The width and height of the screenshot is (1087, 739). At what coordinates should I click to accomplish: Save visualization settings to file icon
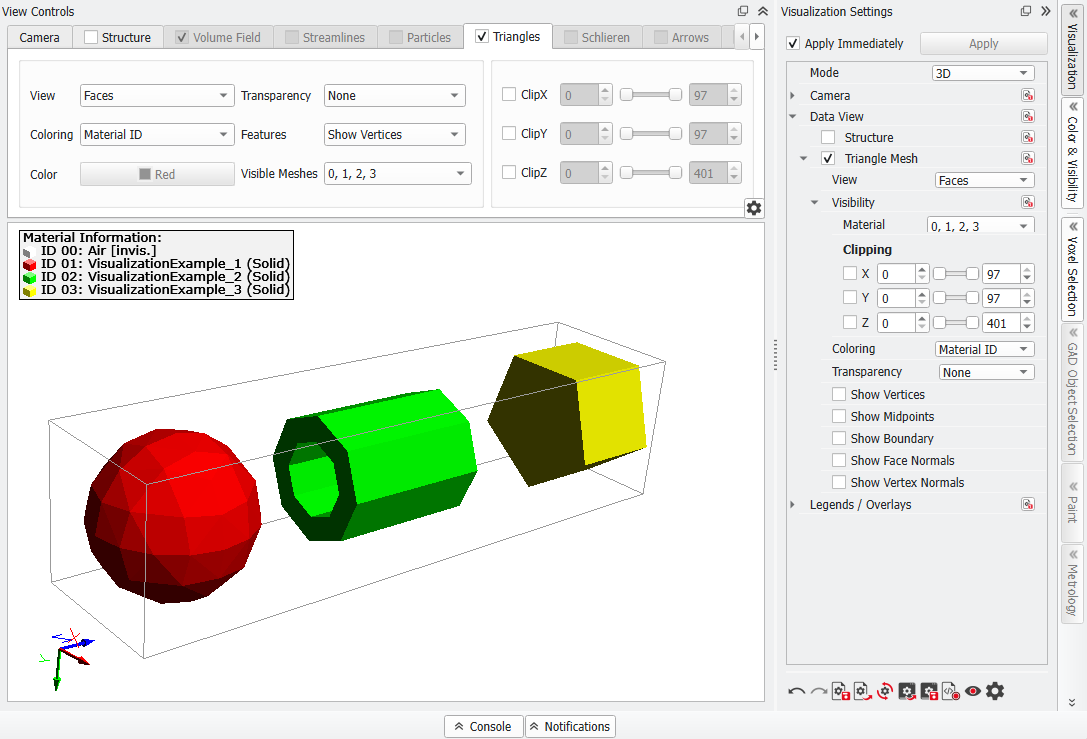[x=841, y=691]
